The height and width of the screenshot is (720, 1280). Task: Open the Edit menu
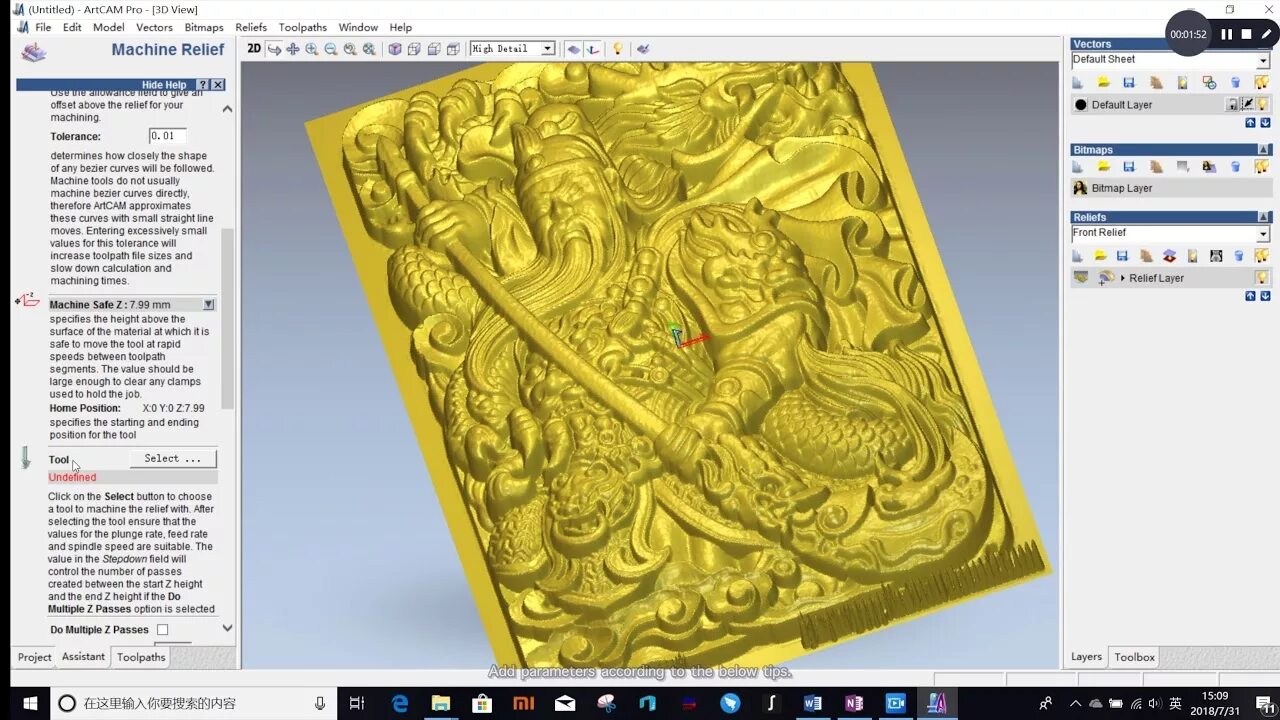72,27
